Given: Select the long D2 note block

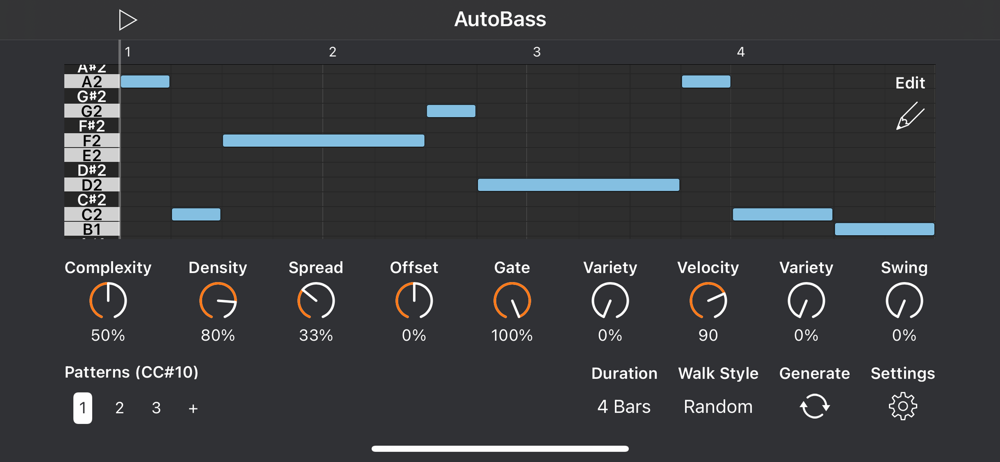Looking at the screenshot, I should (x=578, y=185).
